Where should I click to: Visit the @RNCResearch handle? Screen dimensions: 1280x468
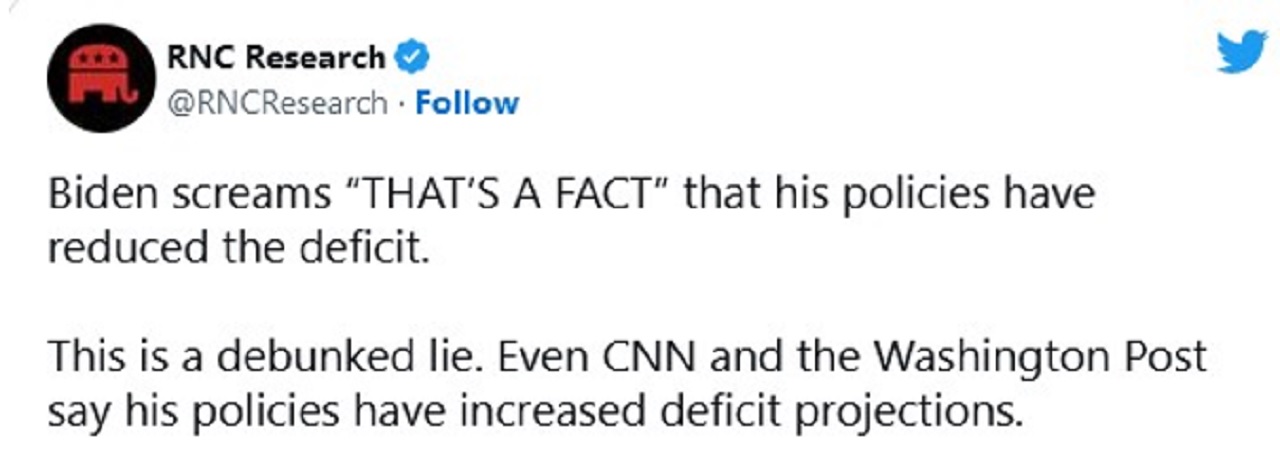(x=277, y=102)
